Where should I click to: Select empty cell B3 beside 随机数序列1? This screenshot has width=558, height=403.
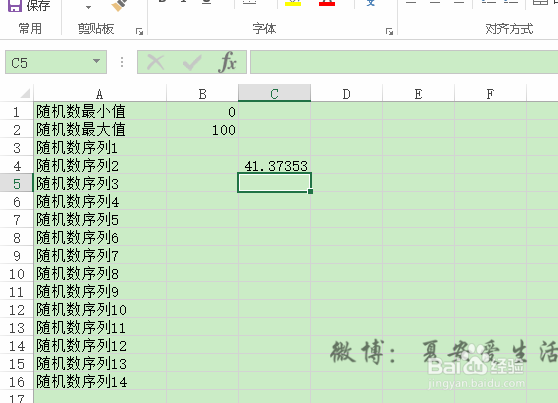[202, 147]
